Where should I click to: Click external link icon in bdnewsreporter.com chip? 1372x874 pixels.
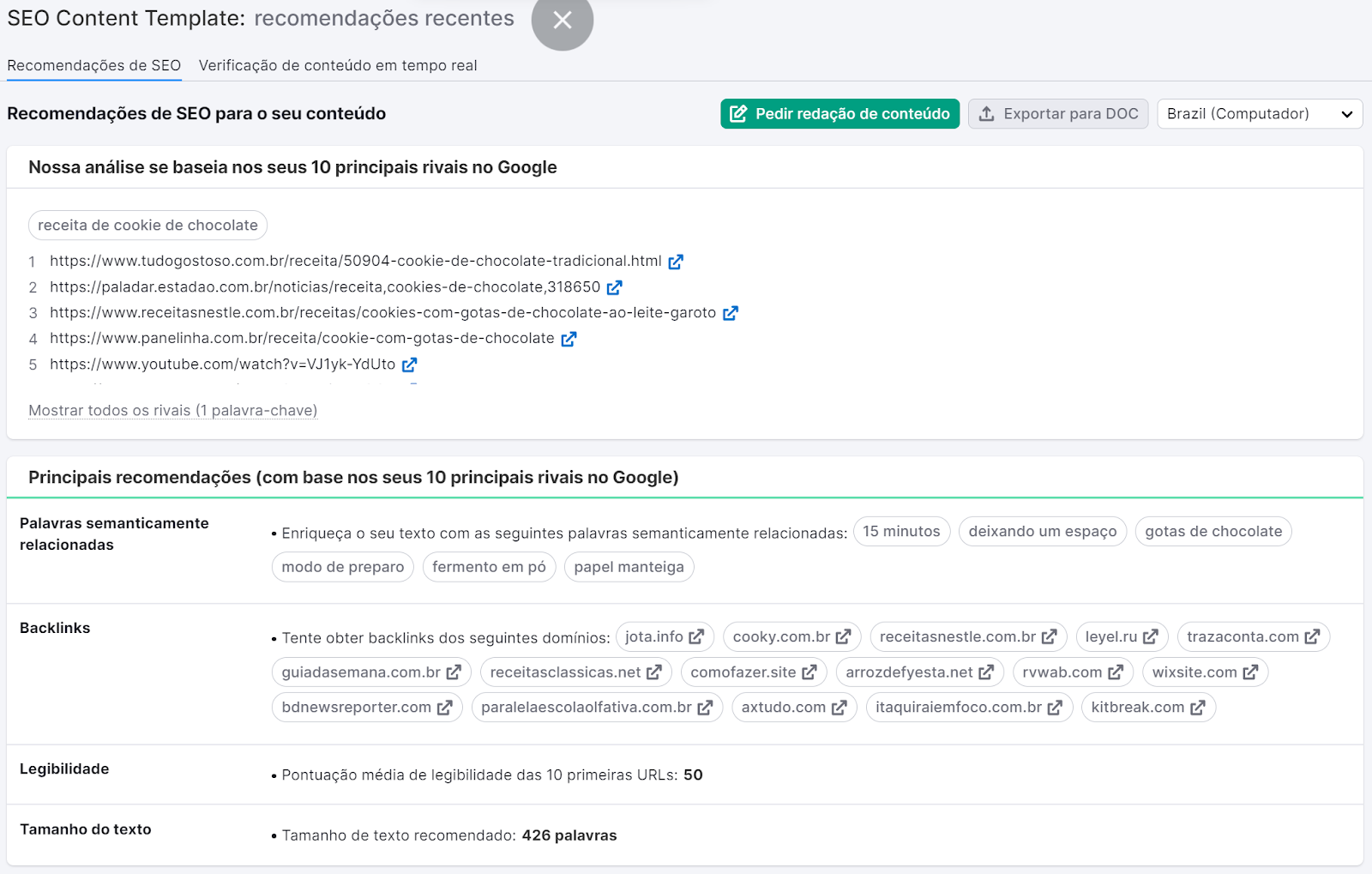(x=445, y=707)
